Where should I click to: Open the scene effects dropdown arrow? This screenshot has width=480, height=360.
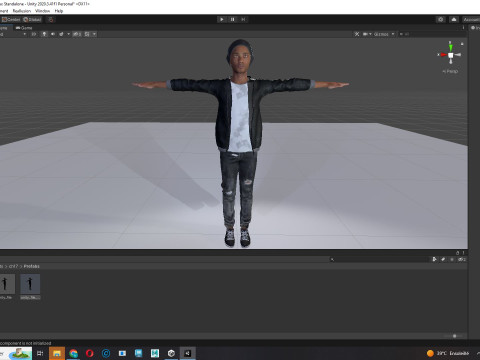[69, 34]
